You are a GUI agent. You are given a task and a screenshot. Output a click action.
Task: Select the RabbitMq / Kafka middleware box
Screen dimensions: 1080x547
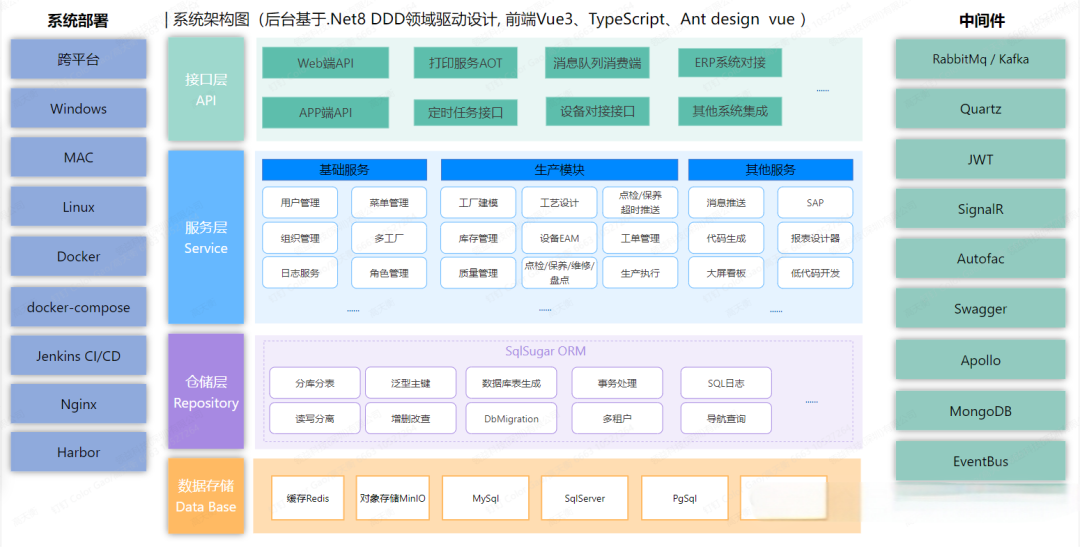(981, 59)
